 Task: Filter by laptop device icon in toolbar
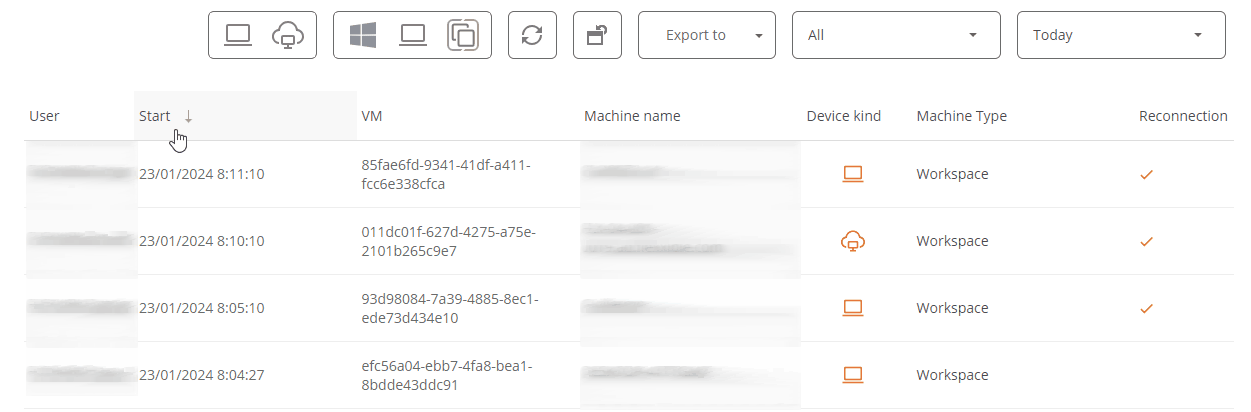(238, 35)
